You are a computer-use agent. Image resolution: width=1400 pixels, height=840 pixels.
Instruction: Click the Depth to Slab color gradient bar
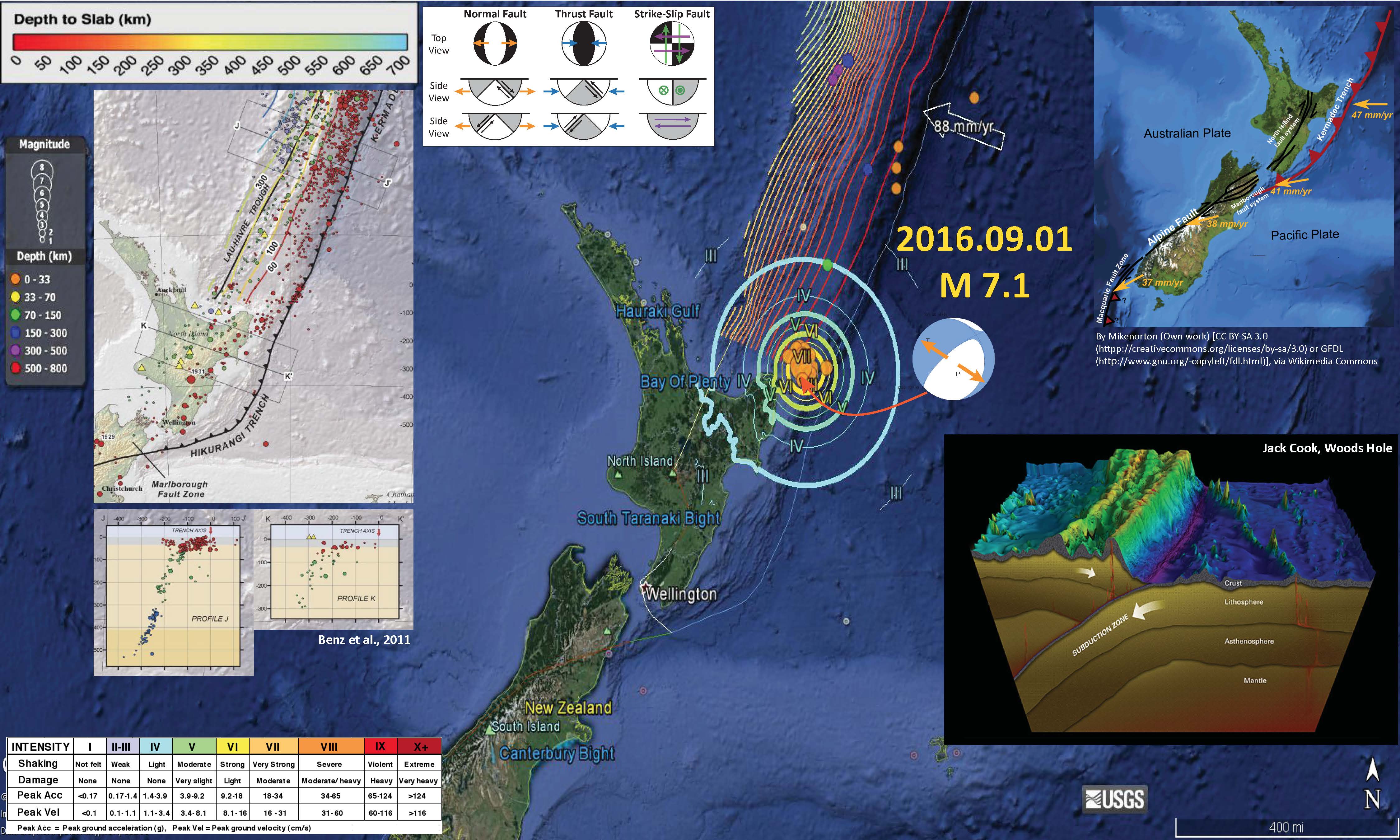pyautogui.click(x=210, y=42)
